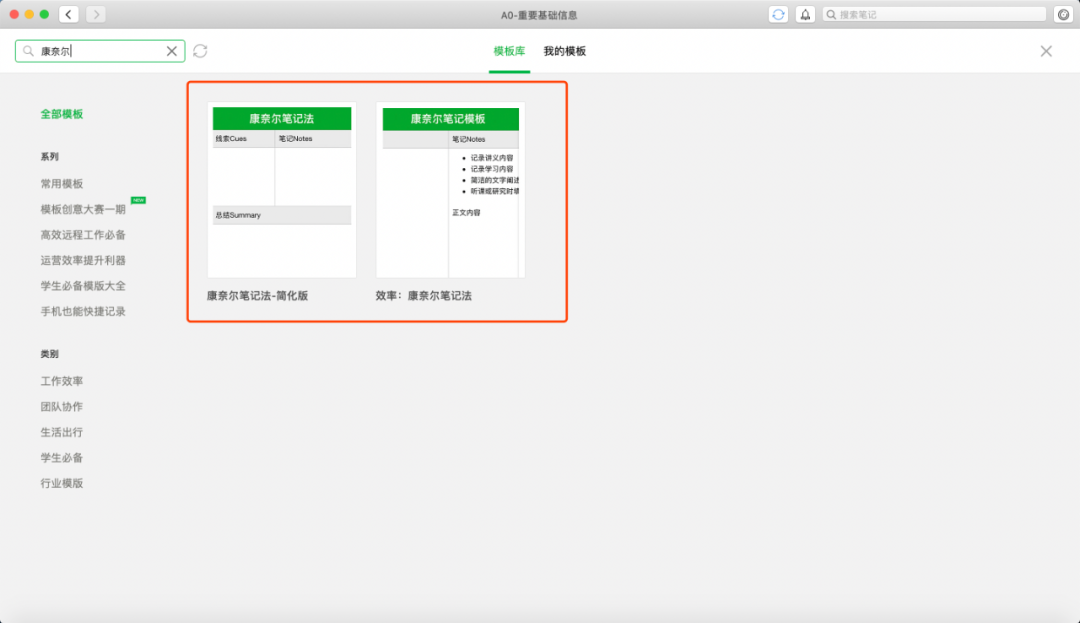Select the 团队协作 category
This screenshot has width=1080, height=623.
tap(61, 406)
